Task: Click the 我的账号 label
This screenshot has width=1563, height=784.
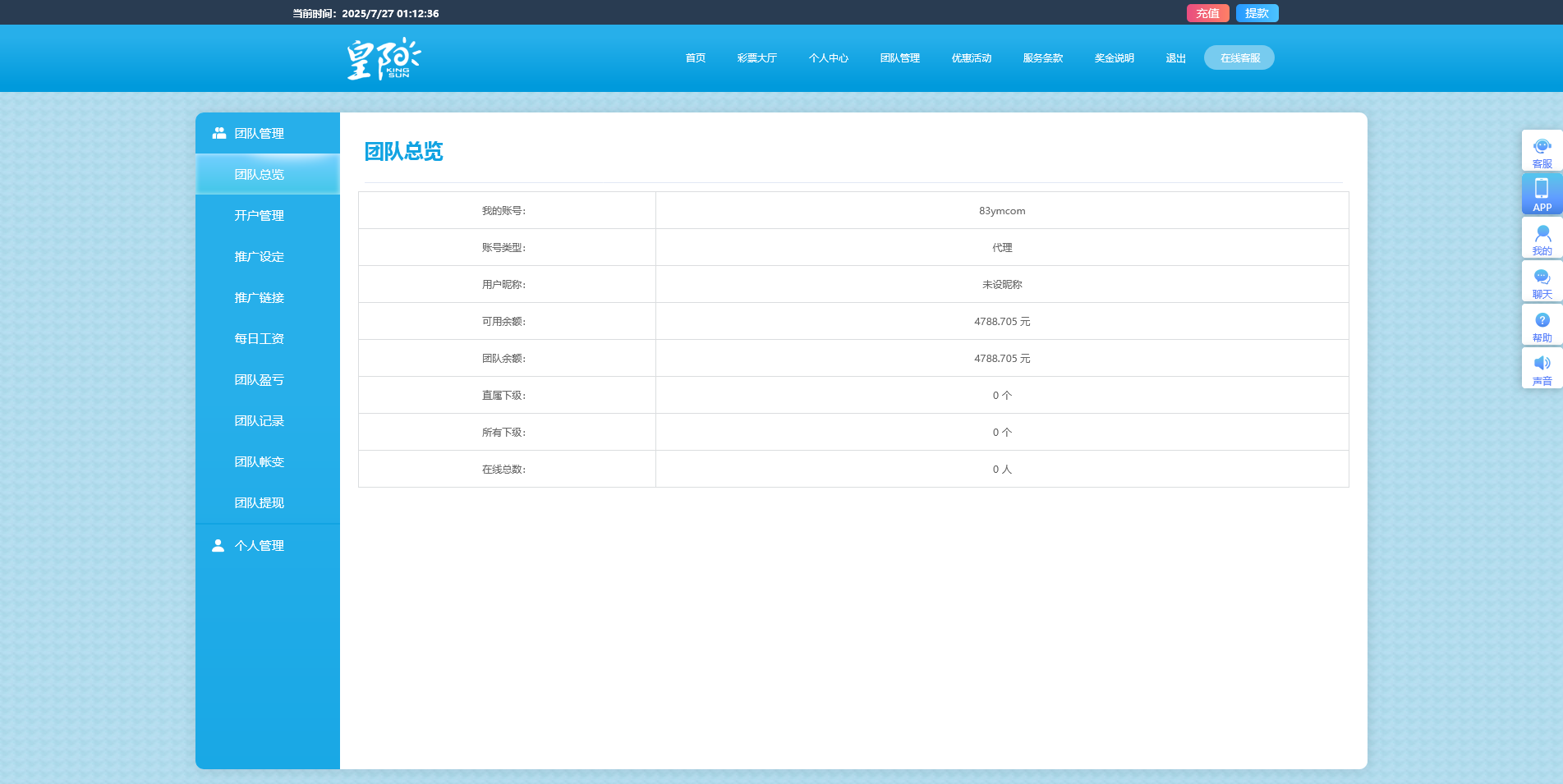Action: click(x=503, y=211)
